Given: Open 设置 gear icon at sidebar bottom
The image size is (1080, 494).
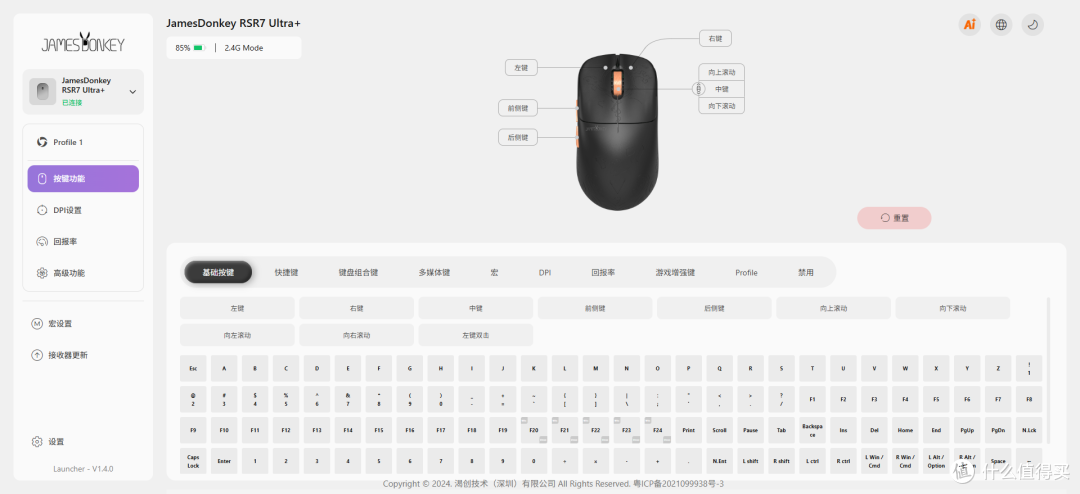Looking at the screenshot, I should tap(37, 442).
